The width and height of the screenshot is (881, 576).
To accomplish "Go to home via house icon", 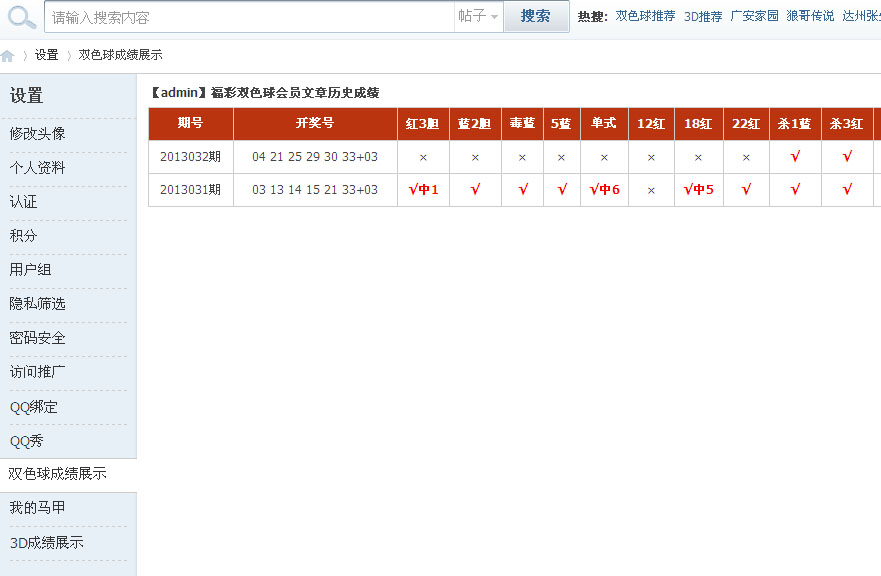I will 7,56.
